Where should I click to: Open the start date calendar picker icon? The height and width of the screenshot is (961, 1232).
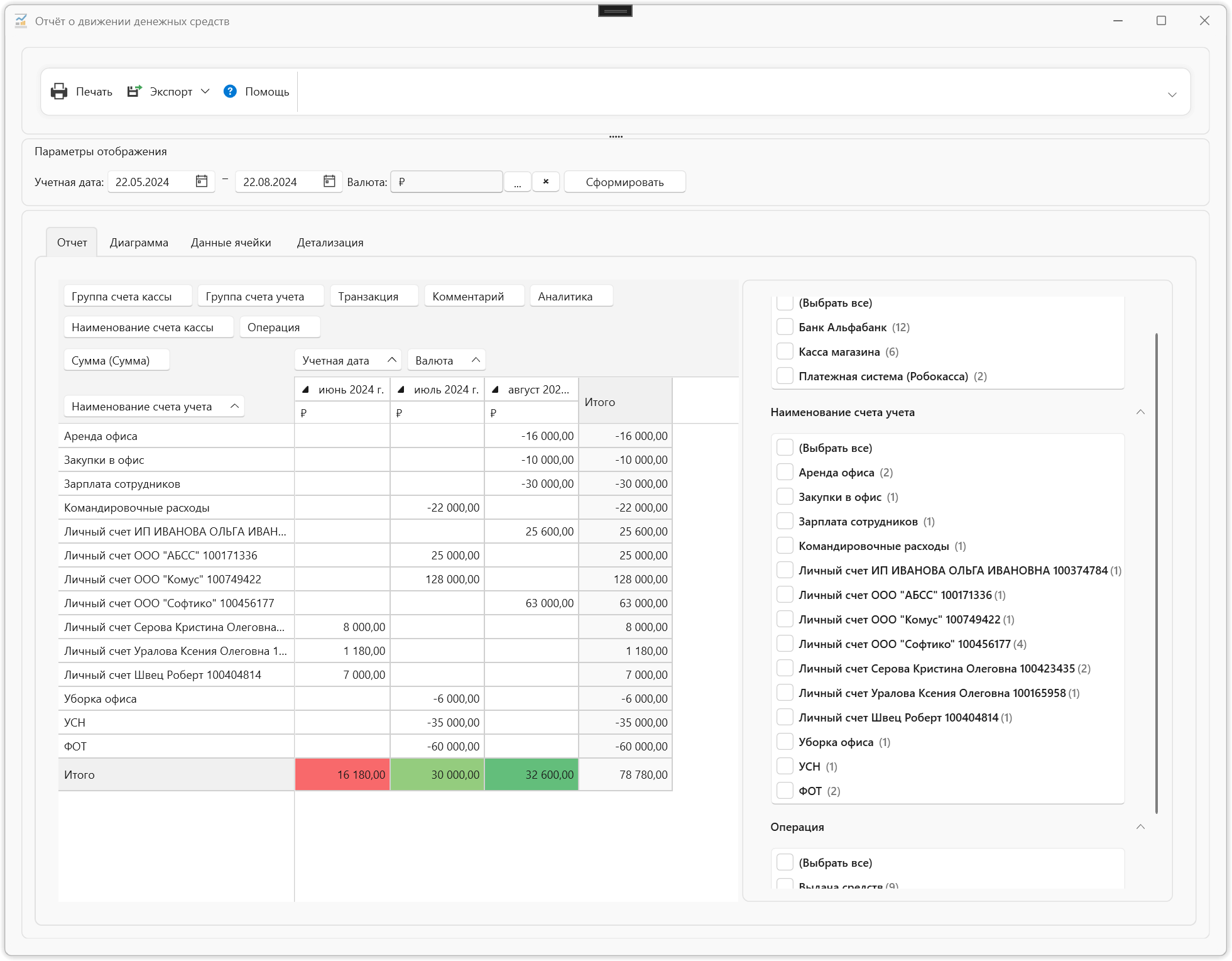(202, 182)
